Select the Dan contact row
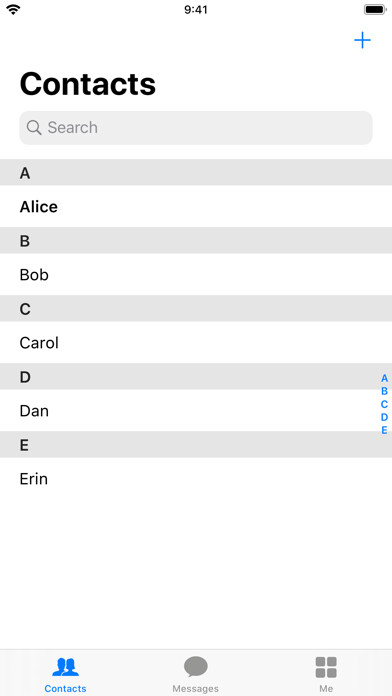The height and width of the screenshot is (696, 392). (196, 411)
